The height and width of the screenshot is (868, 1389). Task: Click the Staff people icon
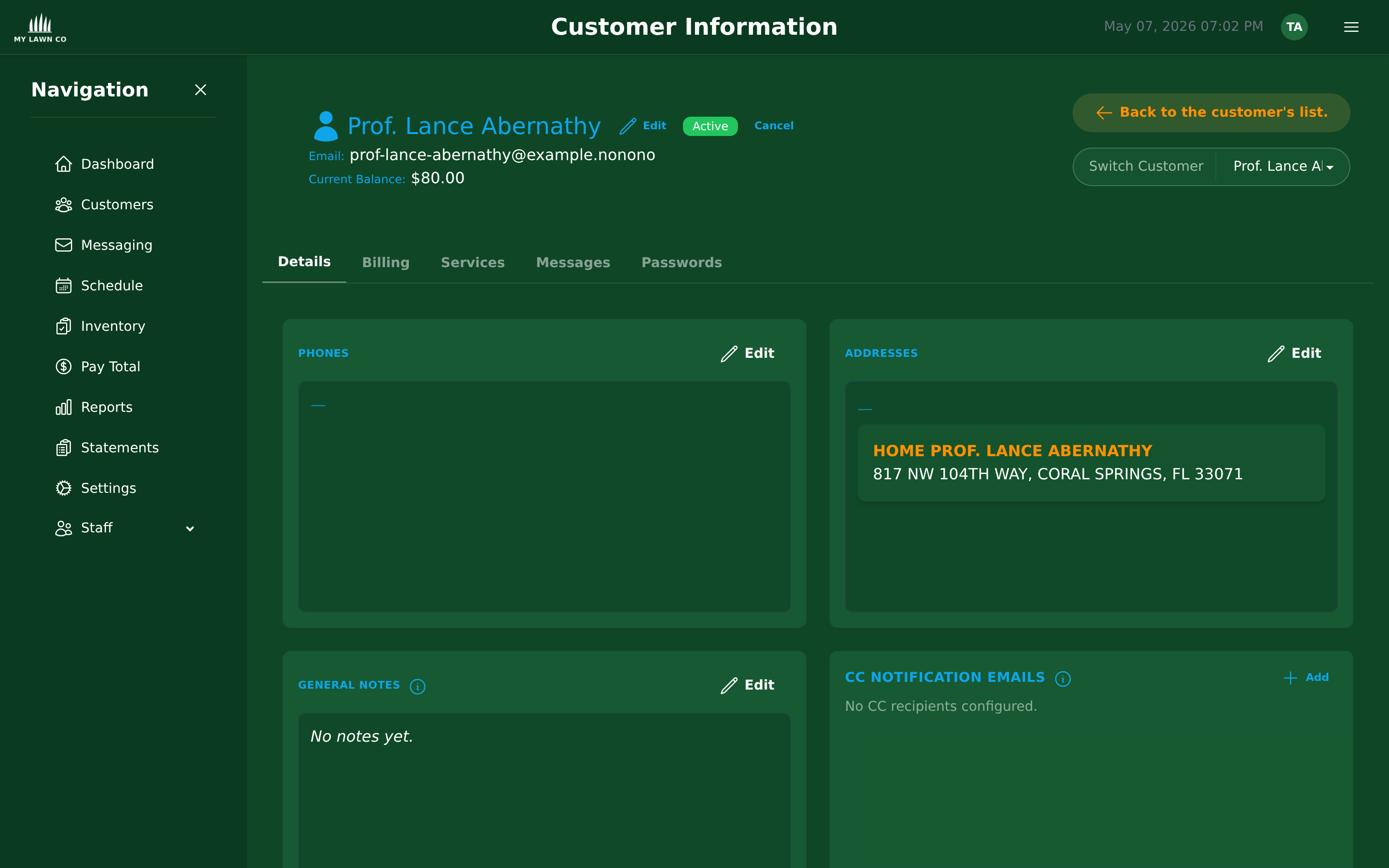[x=64, y=528]
